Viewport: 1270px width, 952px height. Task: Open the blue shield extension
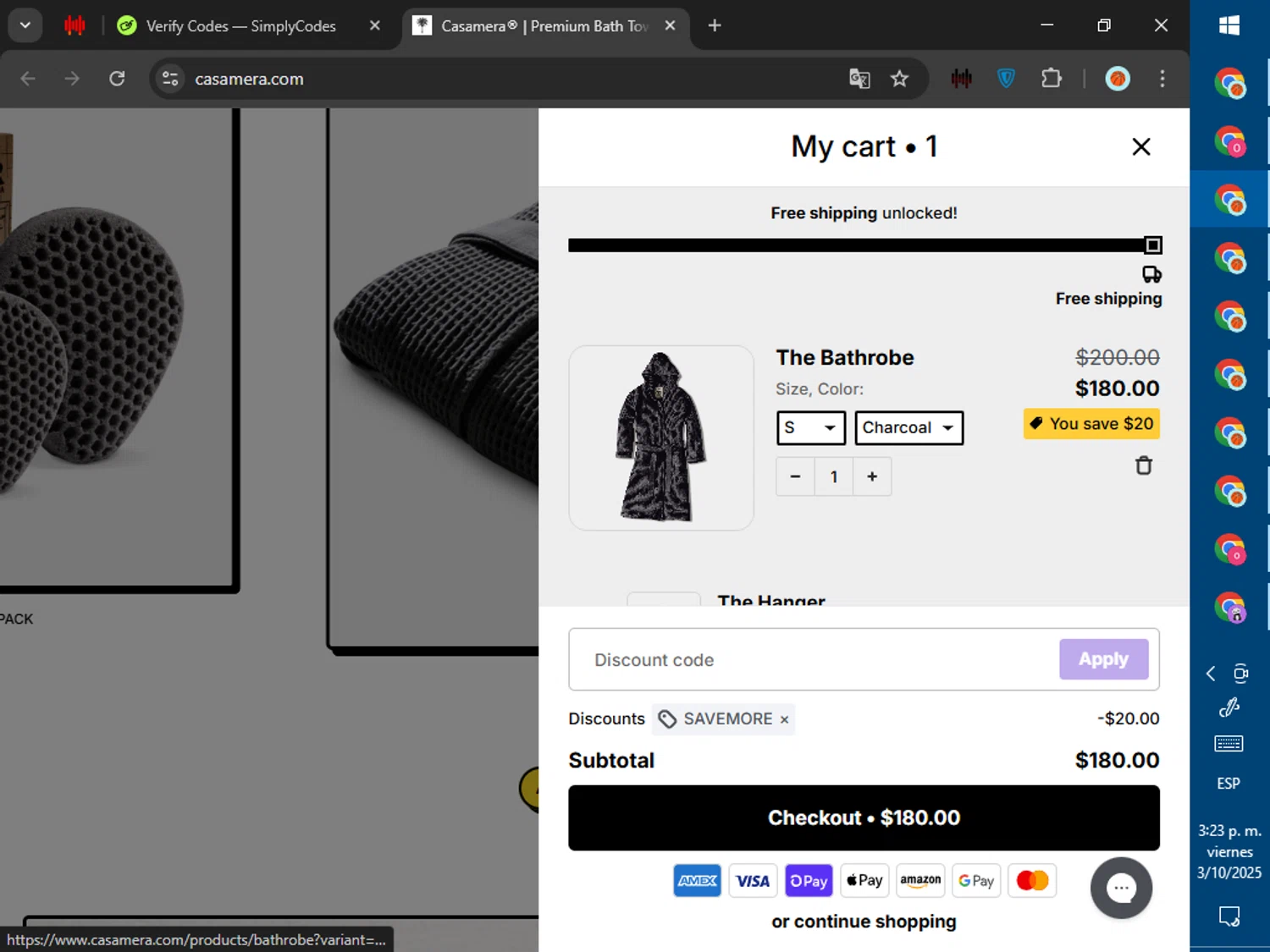pyautogui.click(x=1006, y=79)
